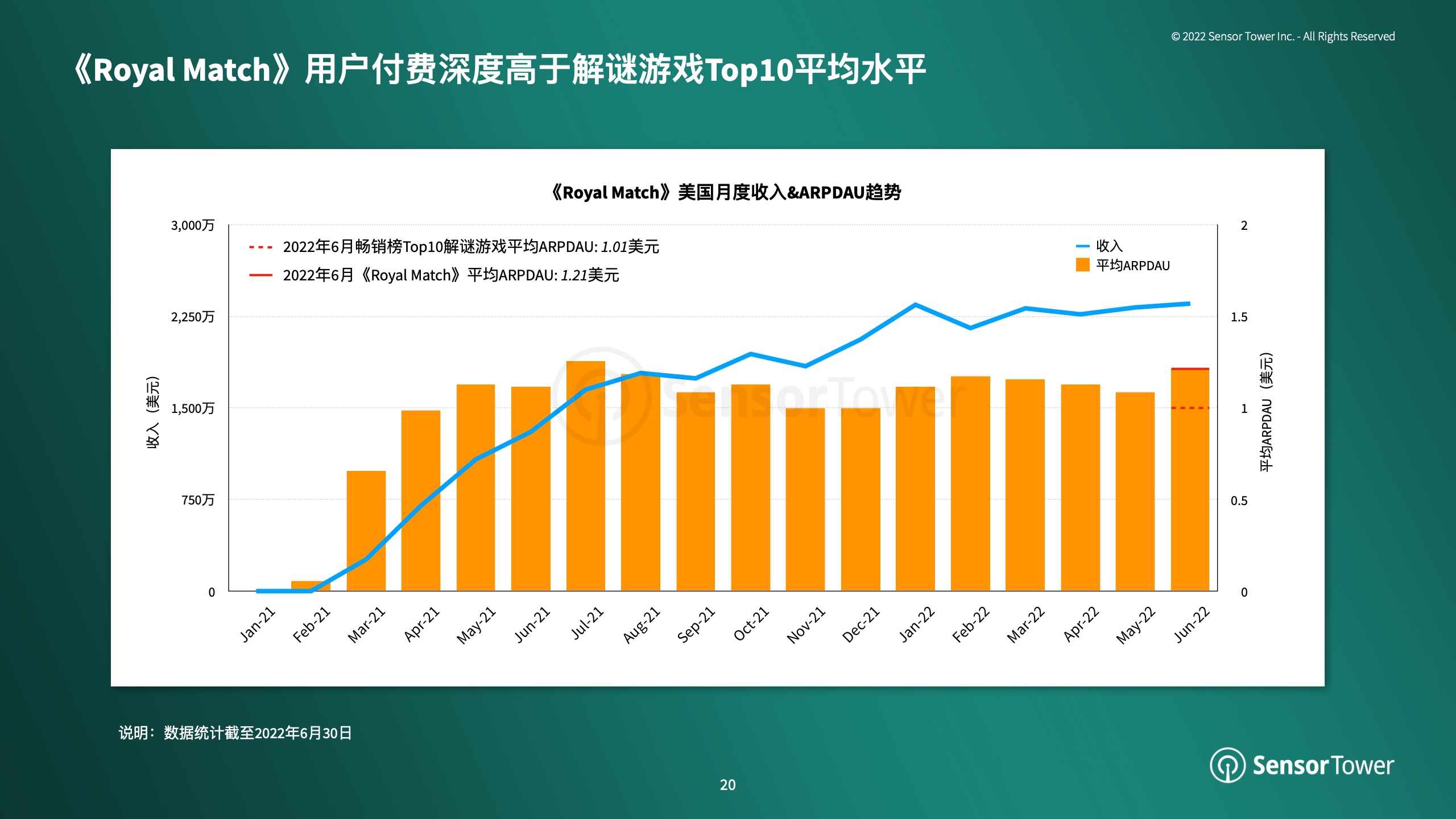1456x819 pixels.
Task: Click the Sep-21 x-axis label
Action: (x=696, y=624)
